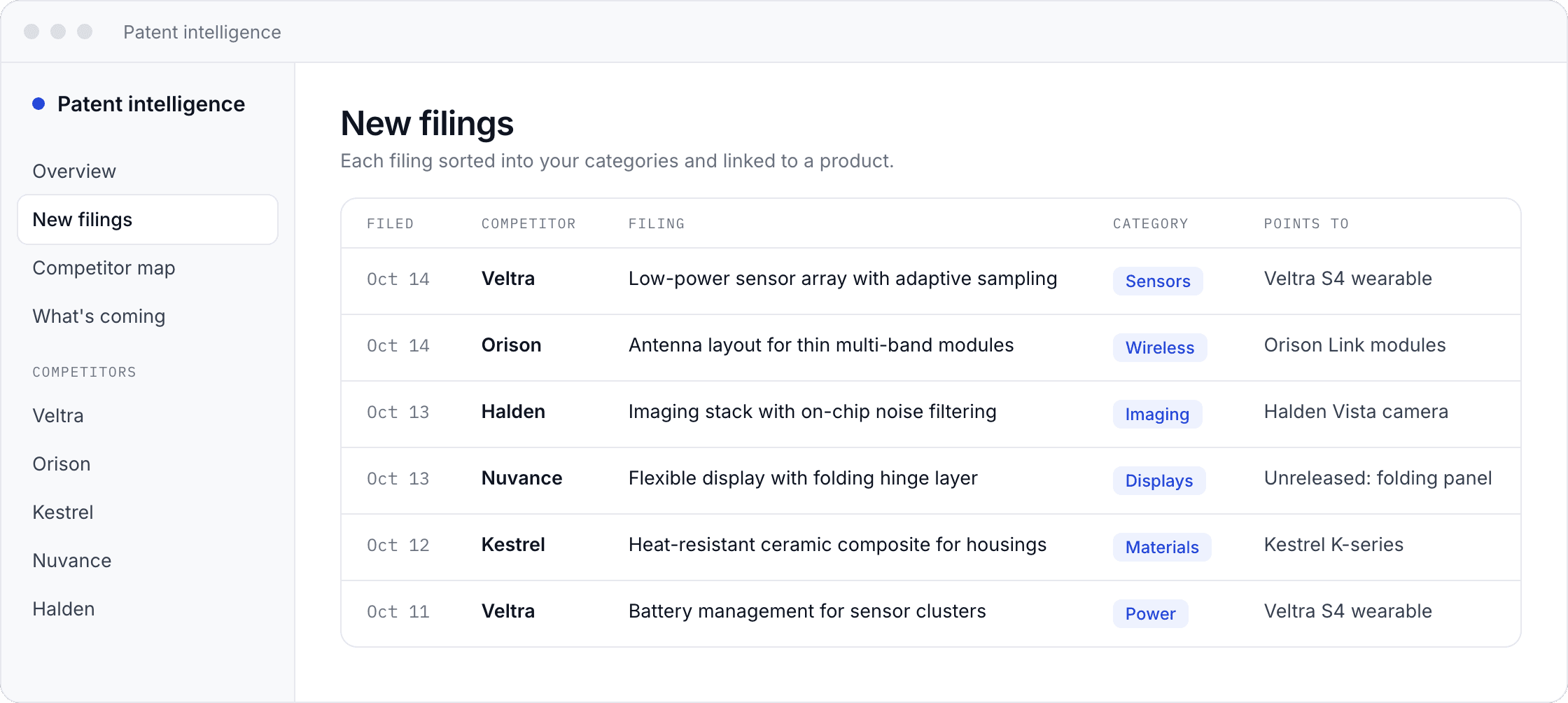Click the FILING column header

657,224
